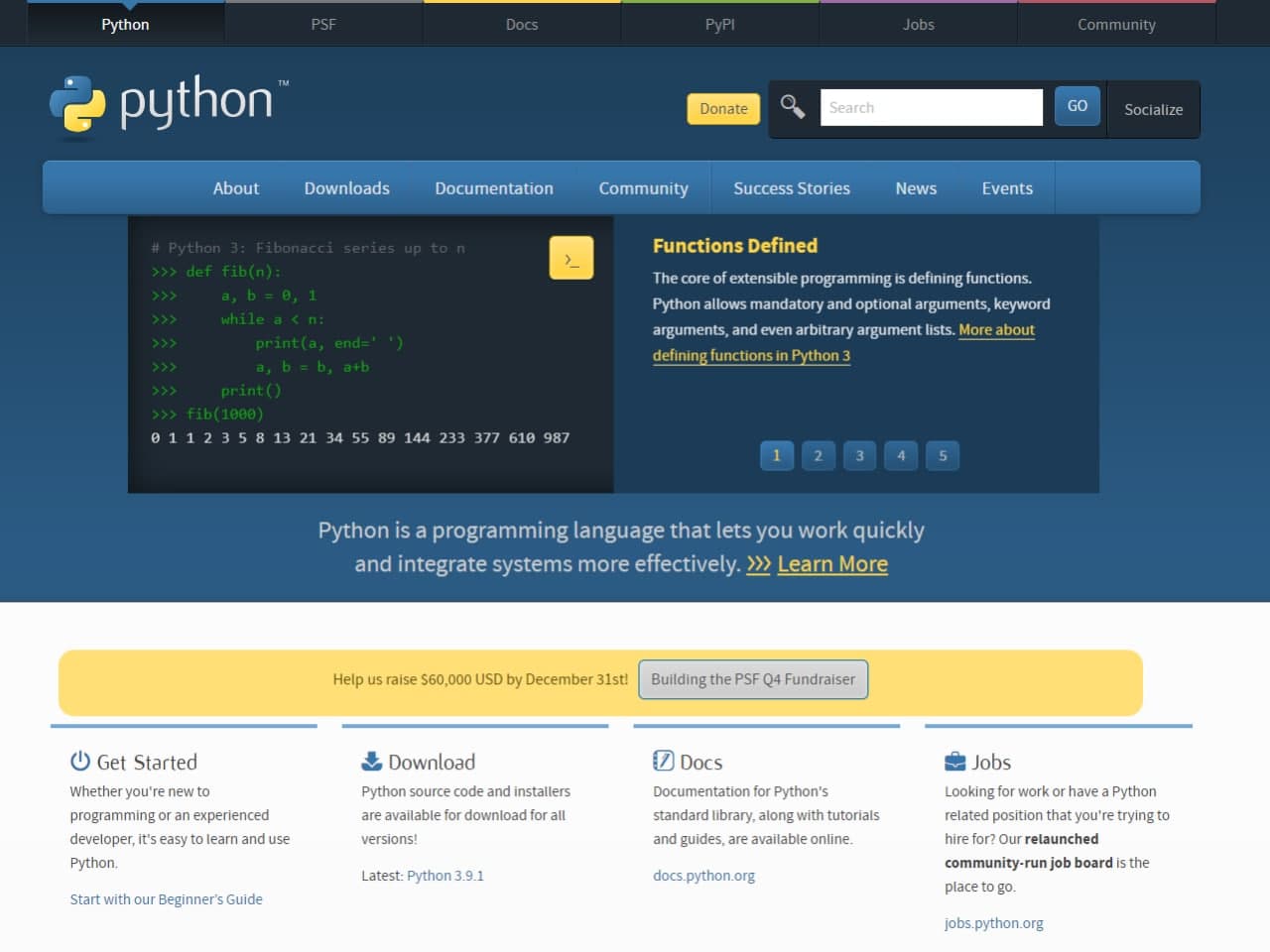Open the Python top tab
The height and width of the screenshot is (952, 1270).
(125, 24)
